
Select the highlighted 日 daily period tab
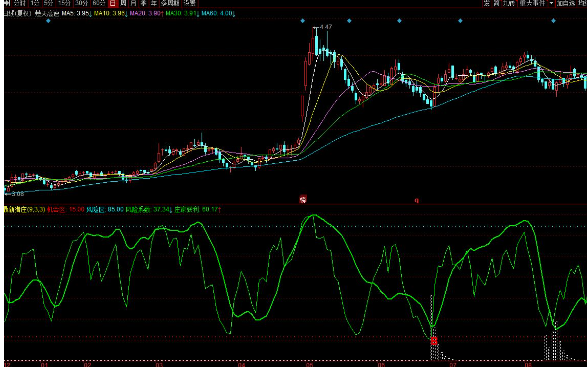pos(113,3)
